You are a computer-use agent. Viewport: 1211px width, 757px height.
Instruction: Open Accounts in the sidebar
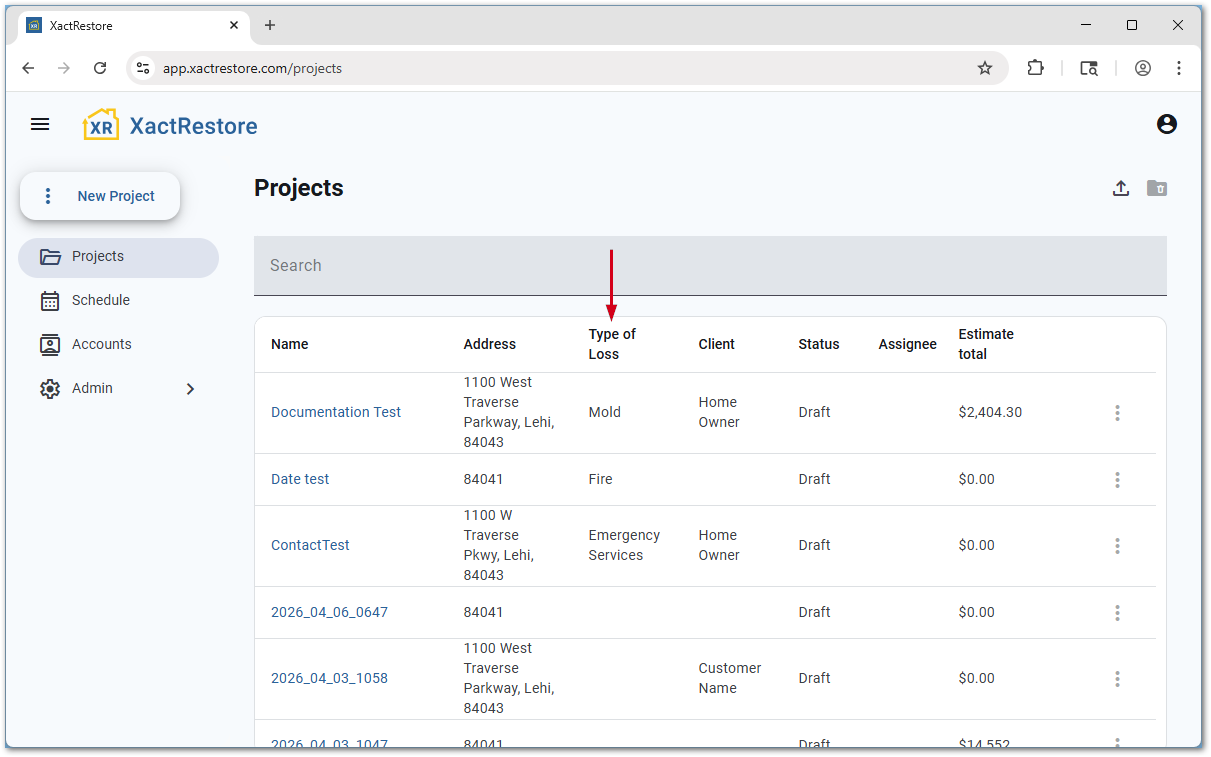point(101,344)
